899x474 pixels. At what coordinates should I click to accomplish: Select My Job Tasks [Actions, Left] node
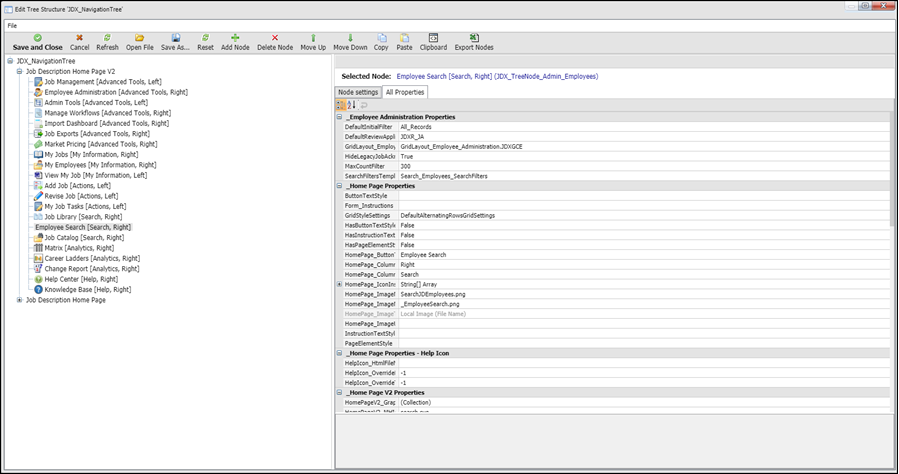(85, 206)
